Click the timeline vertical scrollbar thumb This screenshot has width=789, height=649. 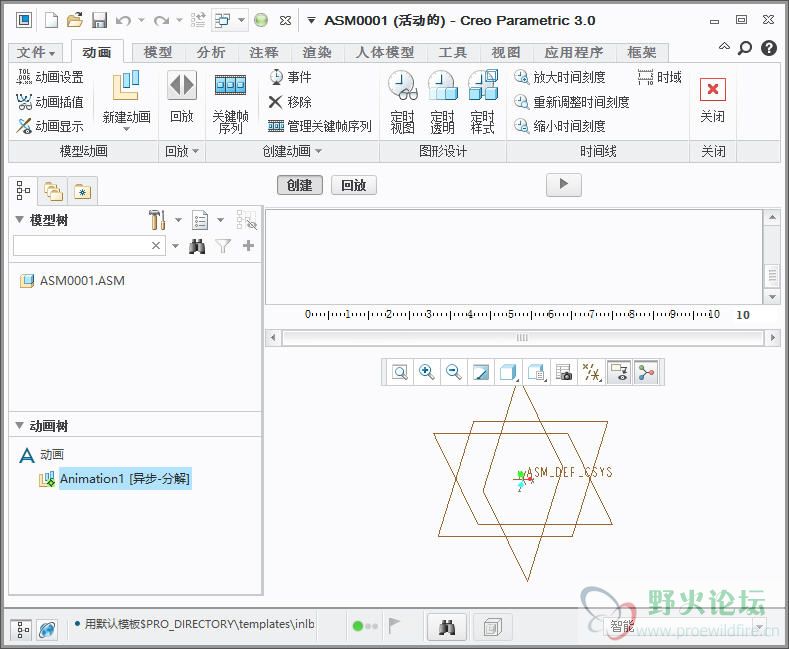(772, 275)
